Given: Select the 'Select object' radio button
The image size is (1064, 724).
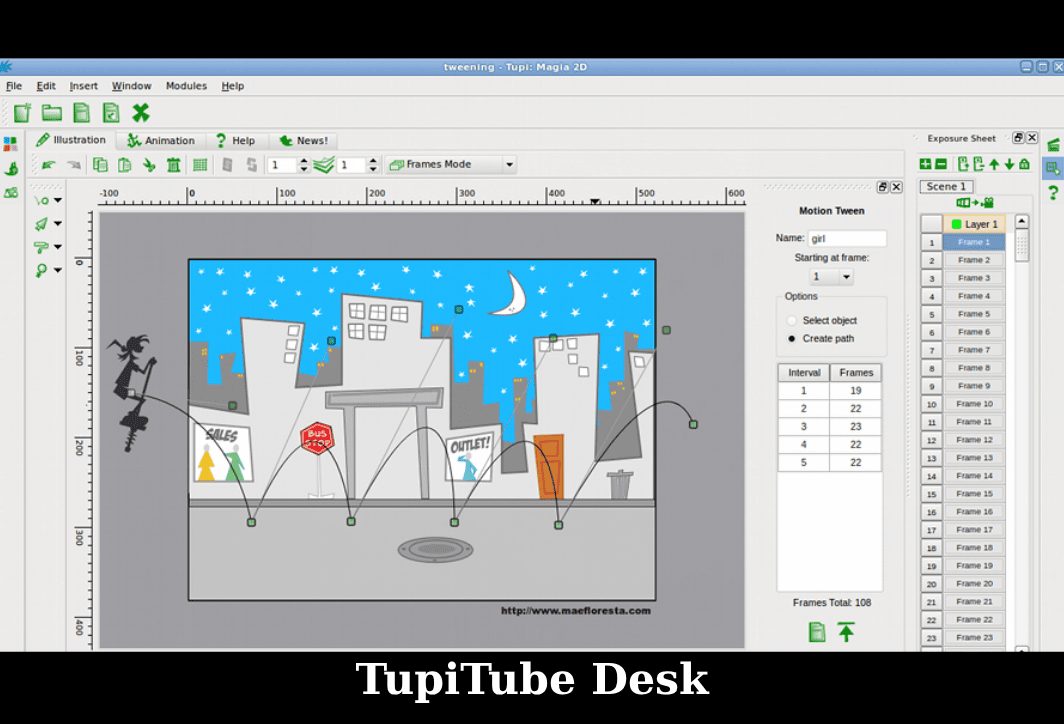Looking at the screenshot, I should (x=792, y=321).
